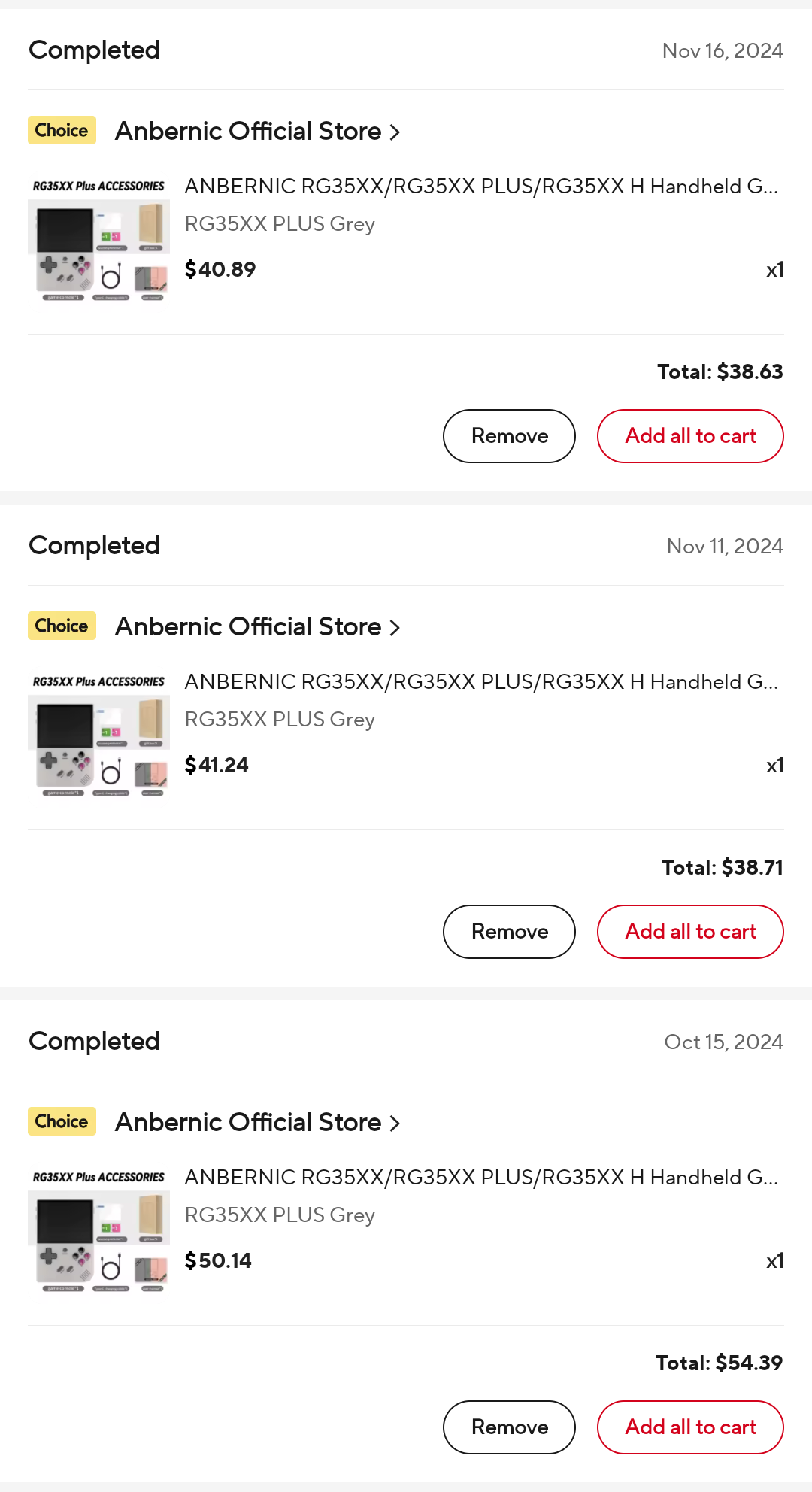
Task: Open Anbernic Official Store for Oct 15 order
Action: 248,1122
